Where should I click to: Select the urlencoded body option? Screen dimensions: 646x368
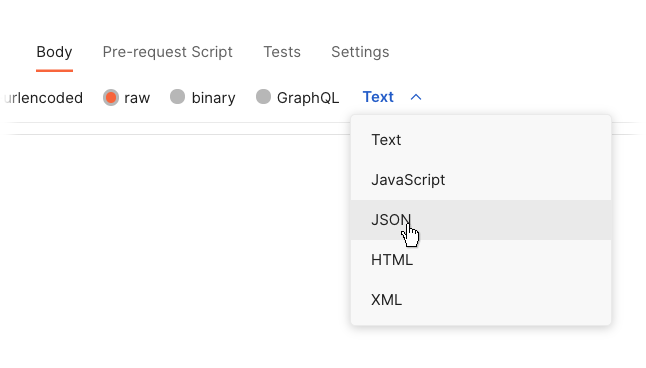43,98
